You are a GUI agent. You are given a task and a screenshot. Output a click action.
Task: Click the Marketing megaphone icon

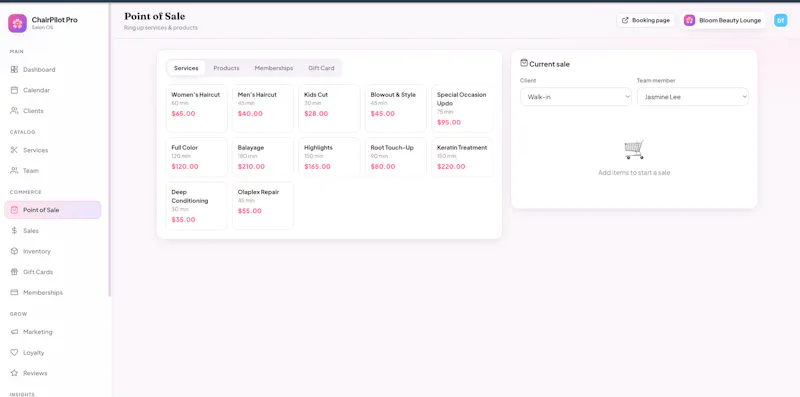tap(14, 332)
